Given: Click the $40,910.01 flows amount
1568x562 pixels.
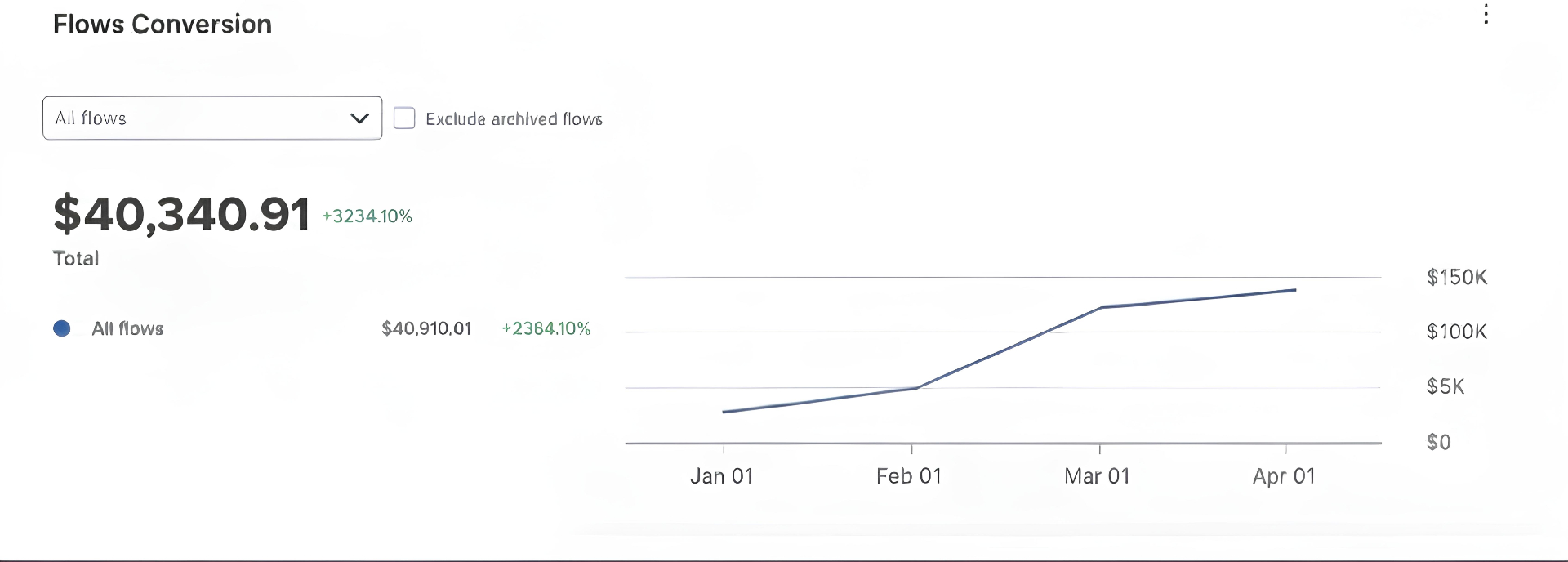Looking at the screenshot, I should pyautogui.click(x=426, y=328).
